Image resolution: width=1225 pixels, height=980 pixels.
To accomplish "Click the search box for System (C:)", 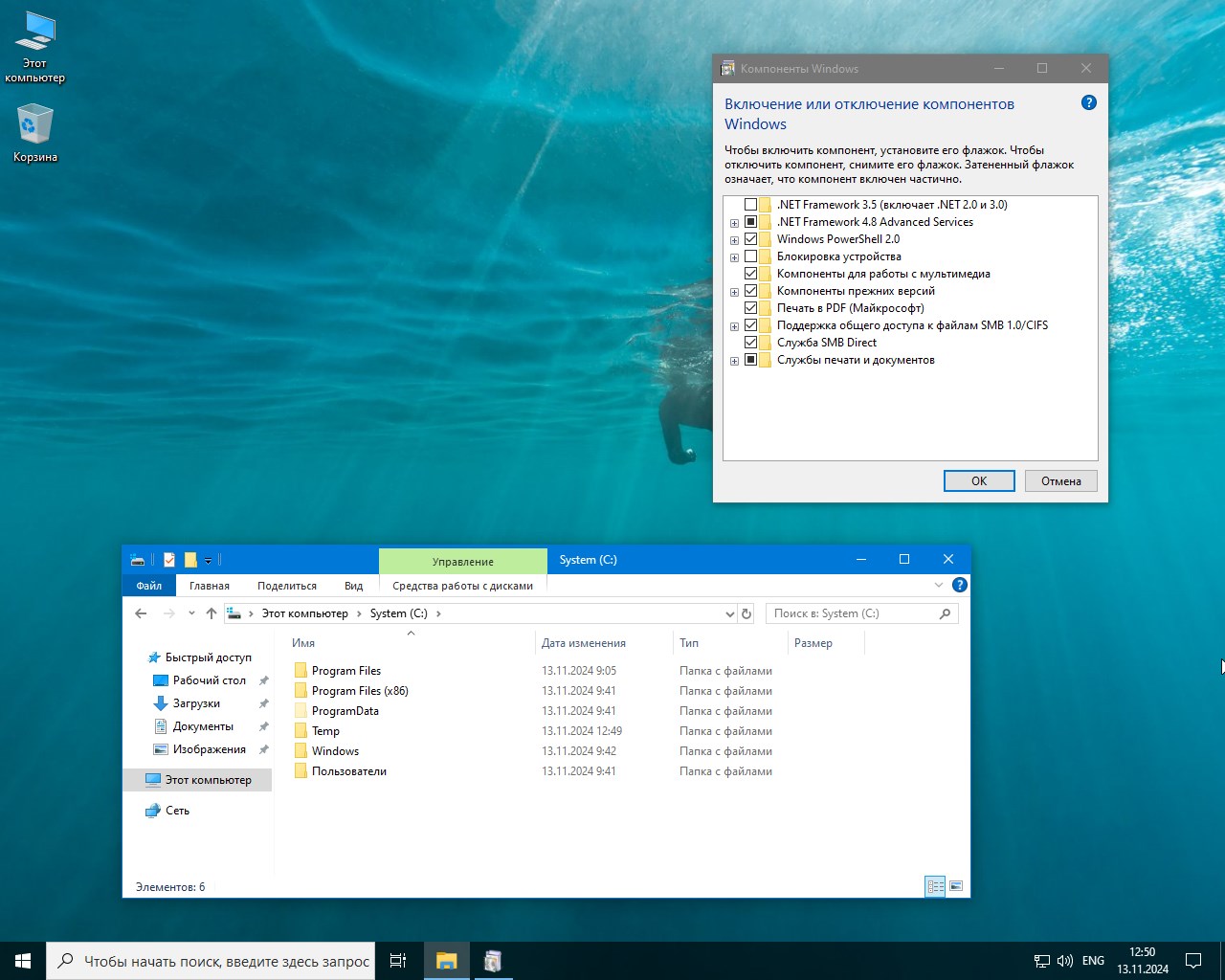I will (x=852, y=613).
